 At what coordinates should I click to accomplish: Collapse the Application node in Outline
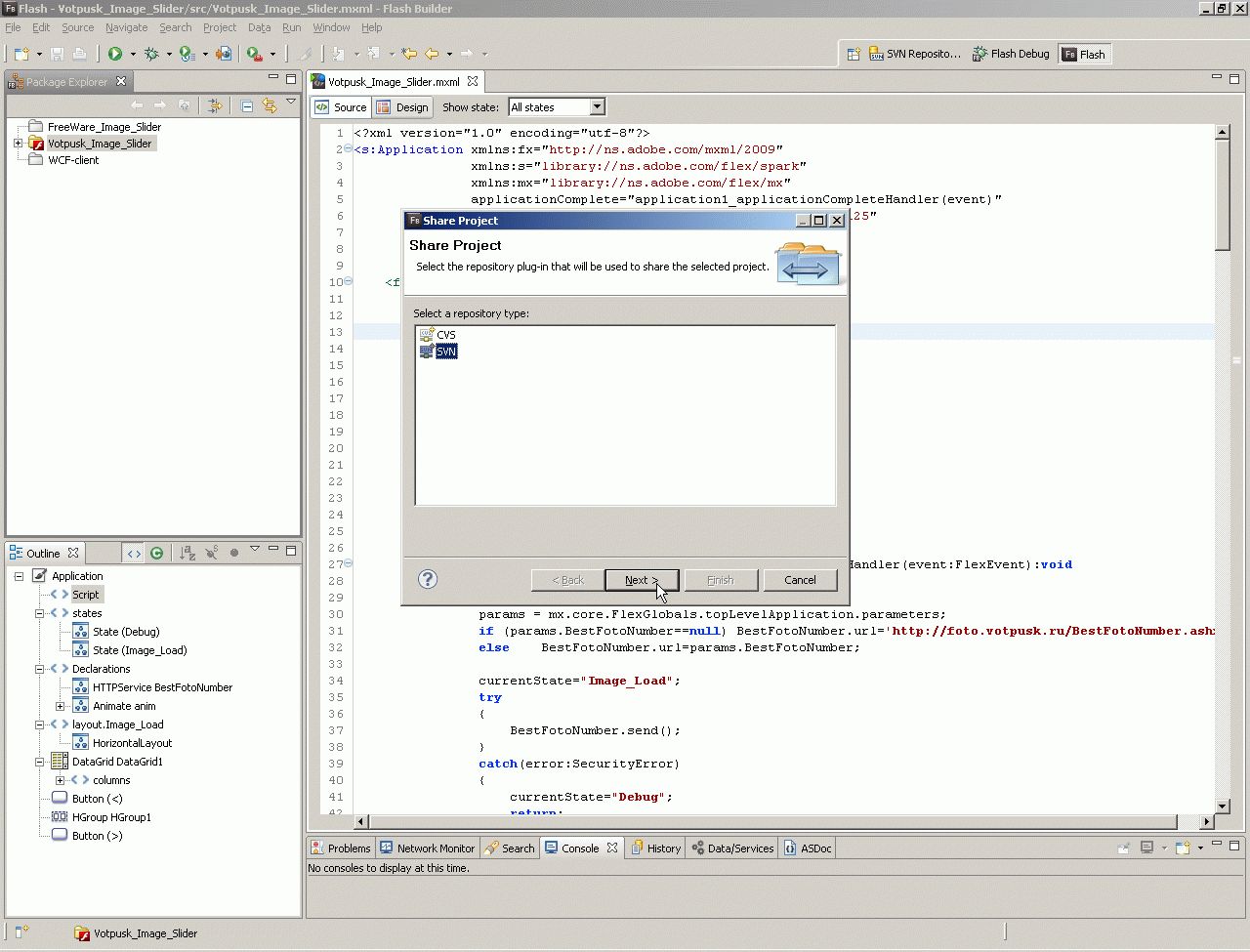coord(19,576)
